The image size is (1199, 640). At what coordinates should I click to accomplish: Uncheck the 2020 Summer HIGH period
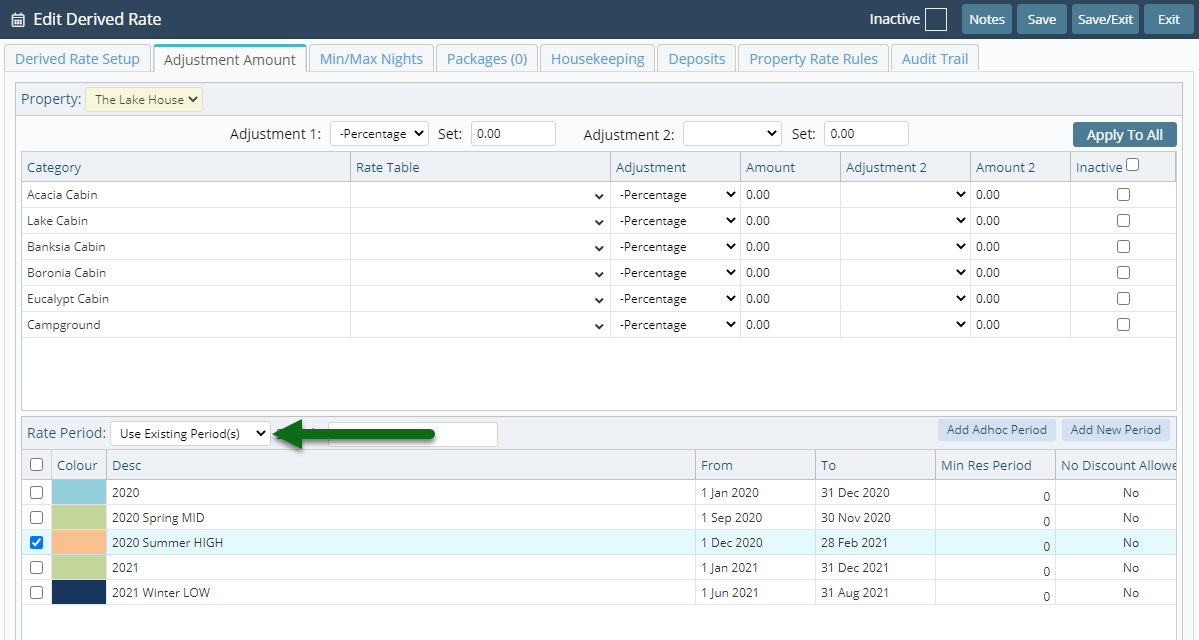pyautogui.click(x=36, y=543)
